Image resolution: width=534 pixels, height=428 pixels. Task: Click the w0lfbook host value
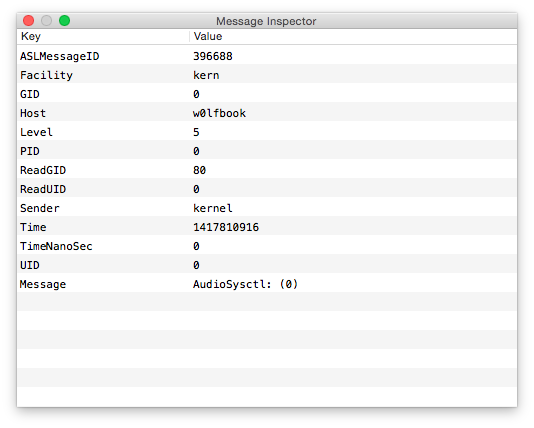pyautogui.click(x=219, y=113)
